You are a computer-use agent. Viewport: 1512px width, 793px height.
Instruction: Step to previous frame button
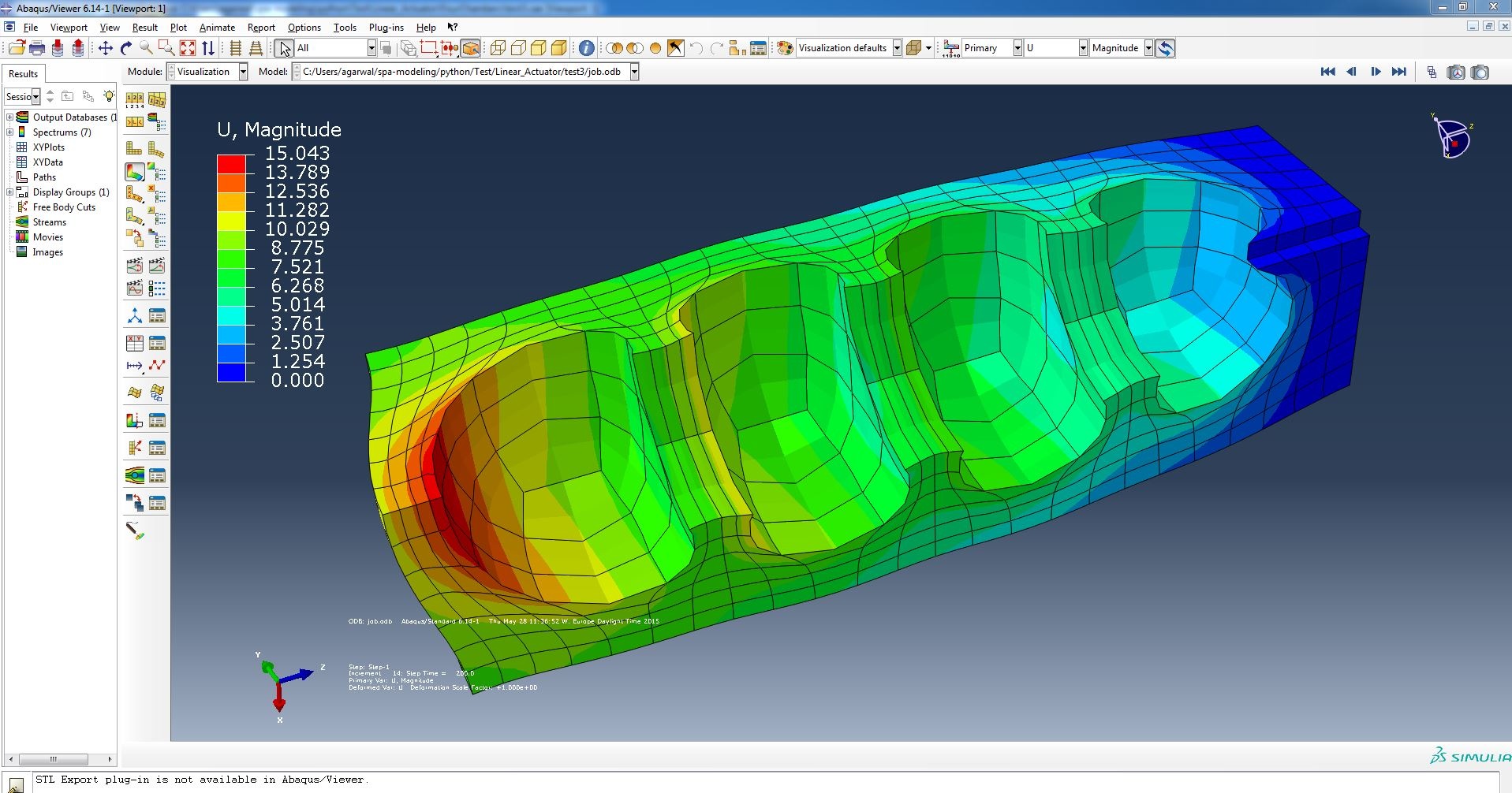pyautogui.click(x=1351, y=72)
